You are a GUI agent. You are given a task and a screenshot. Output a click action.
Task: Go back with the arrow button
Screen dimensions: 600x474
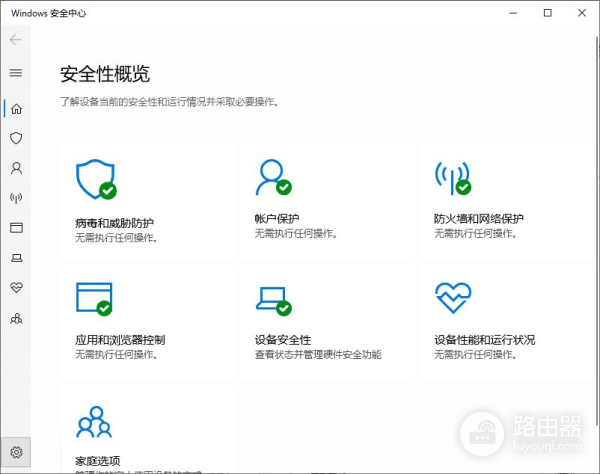point(16,39)
